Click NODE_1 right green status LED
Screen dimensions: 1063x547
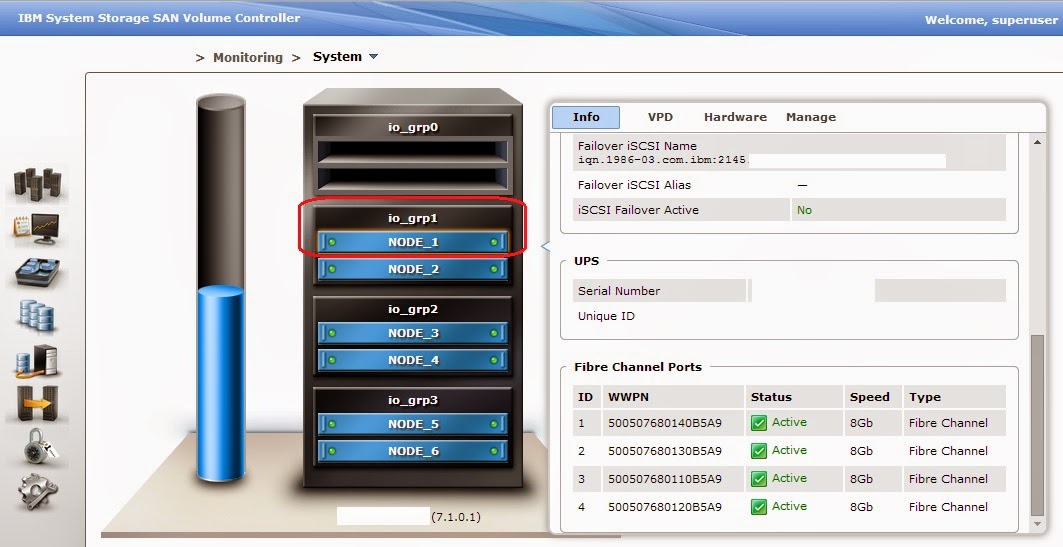494,242
